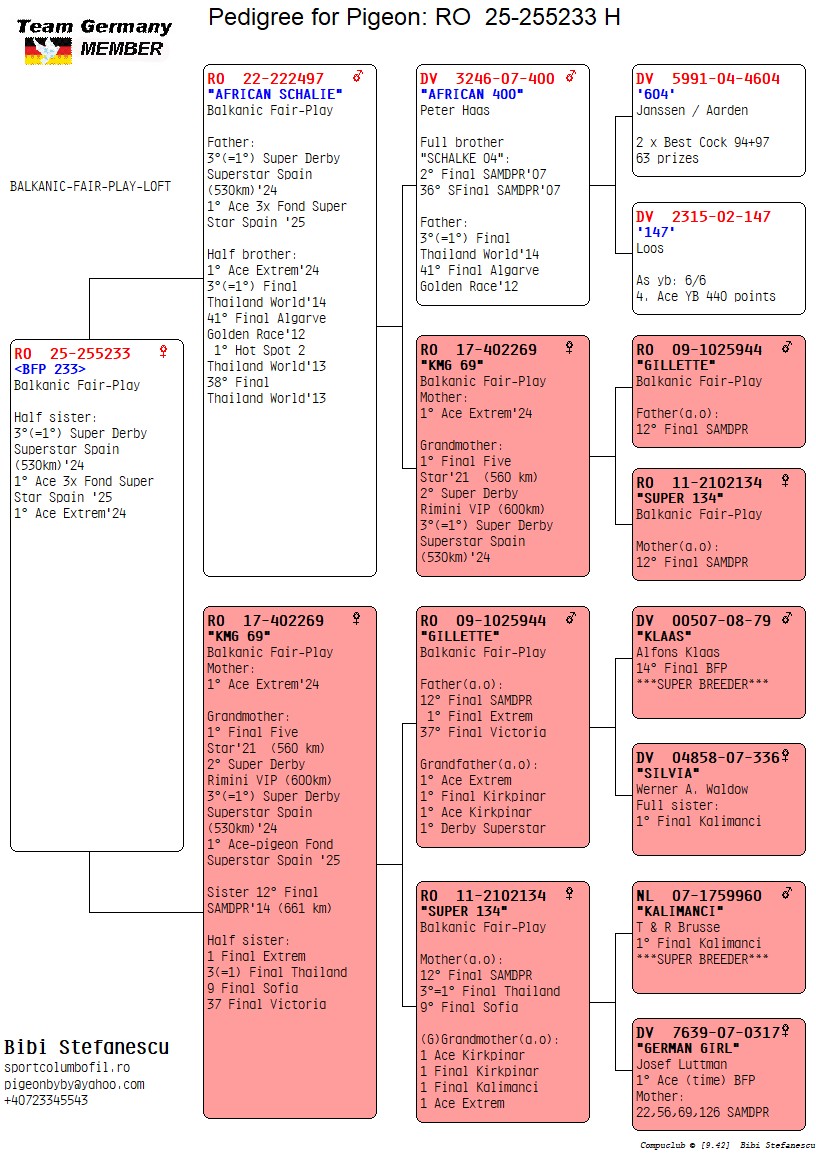Viewport: 816px width, 1172px height.
Task: Click the pigeonbyby@yahoo.com email address
Action: click(74, 1084)
